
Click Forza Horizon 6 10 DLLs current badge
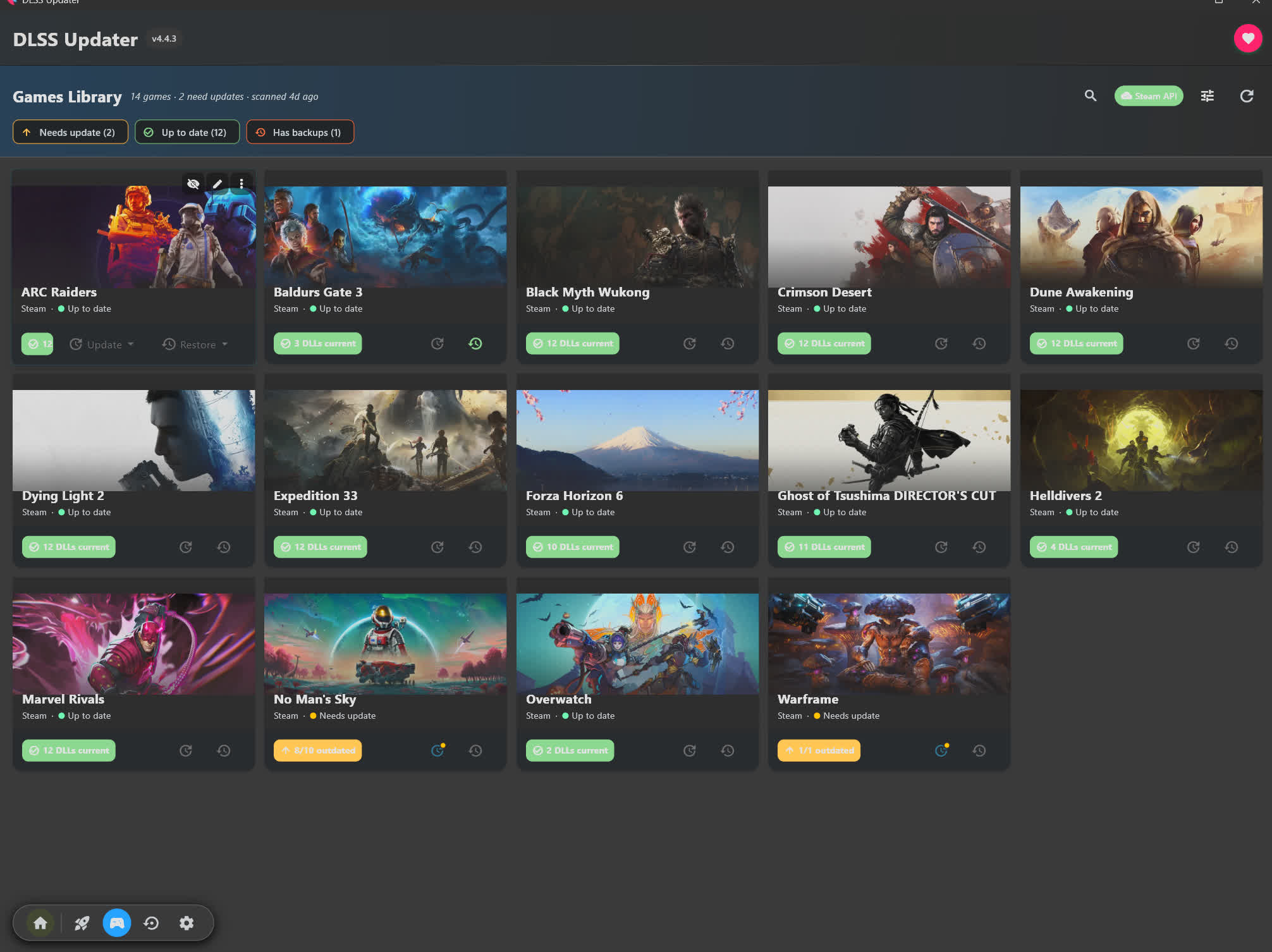coord(573,547)
